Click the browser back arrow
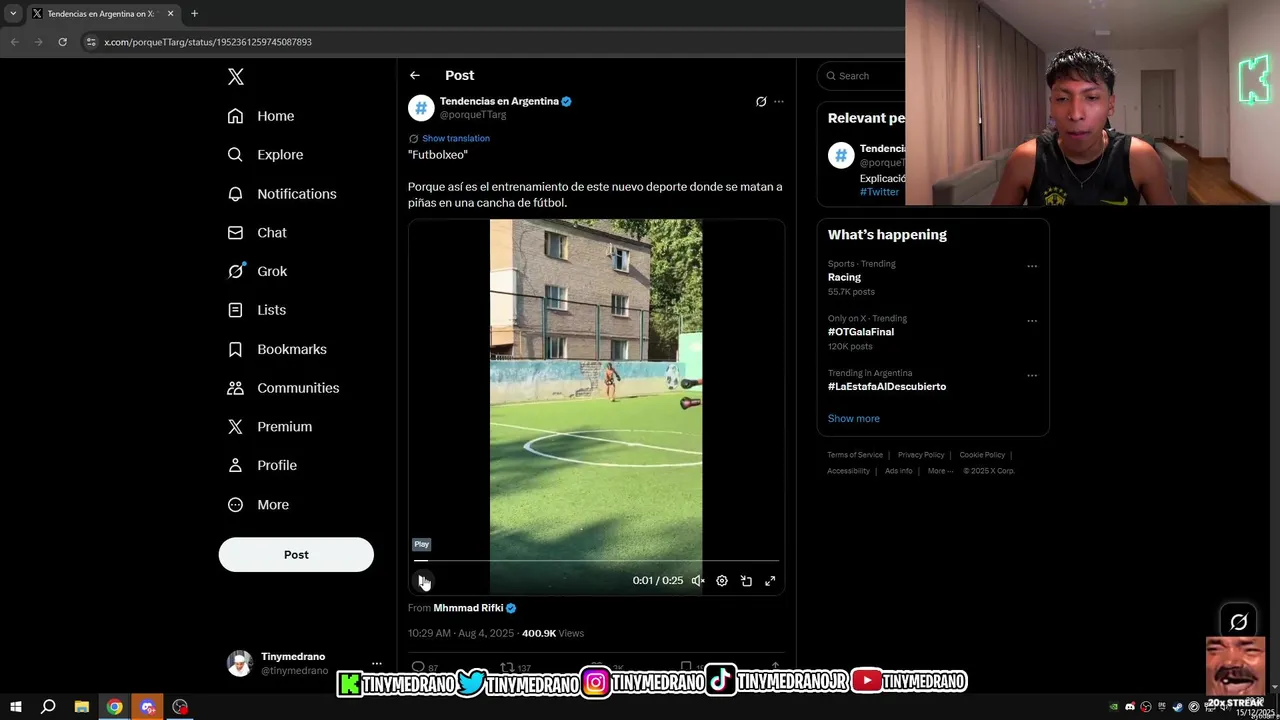Viewport: 1280px width, 720px height. pos(14,42)
